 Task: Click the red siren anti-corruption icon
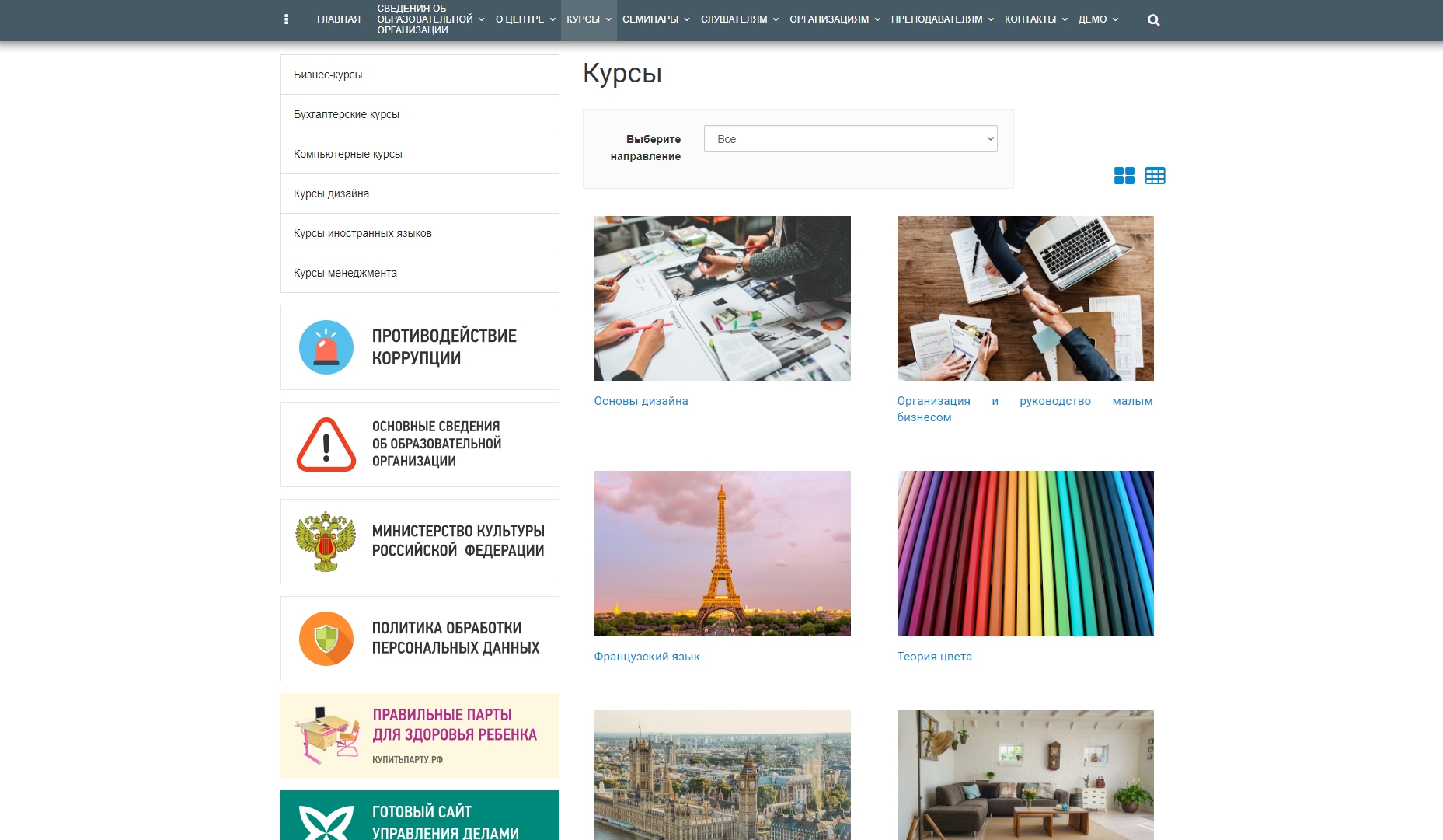pos(326,347)
